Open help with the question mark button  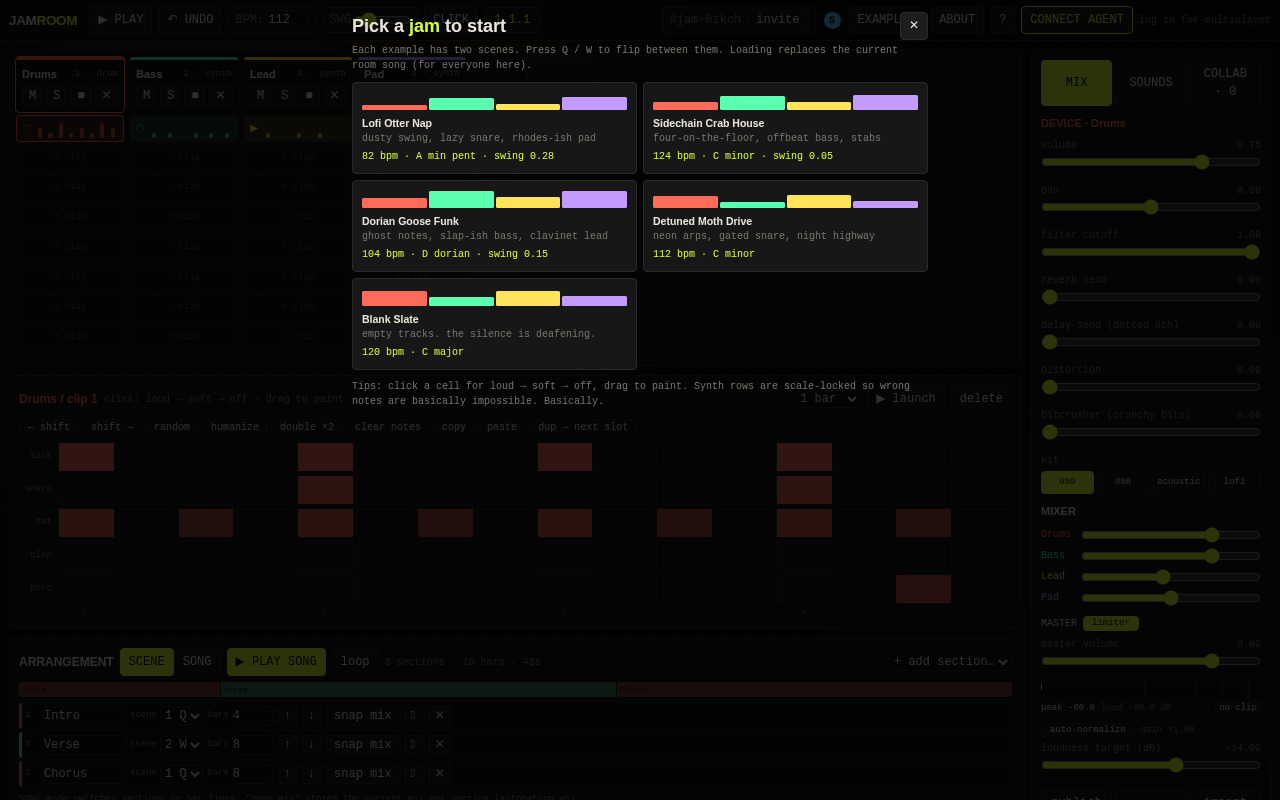point(1003,20)
